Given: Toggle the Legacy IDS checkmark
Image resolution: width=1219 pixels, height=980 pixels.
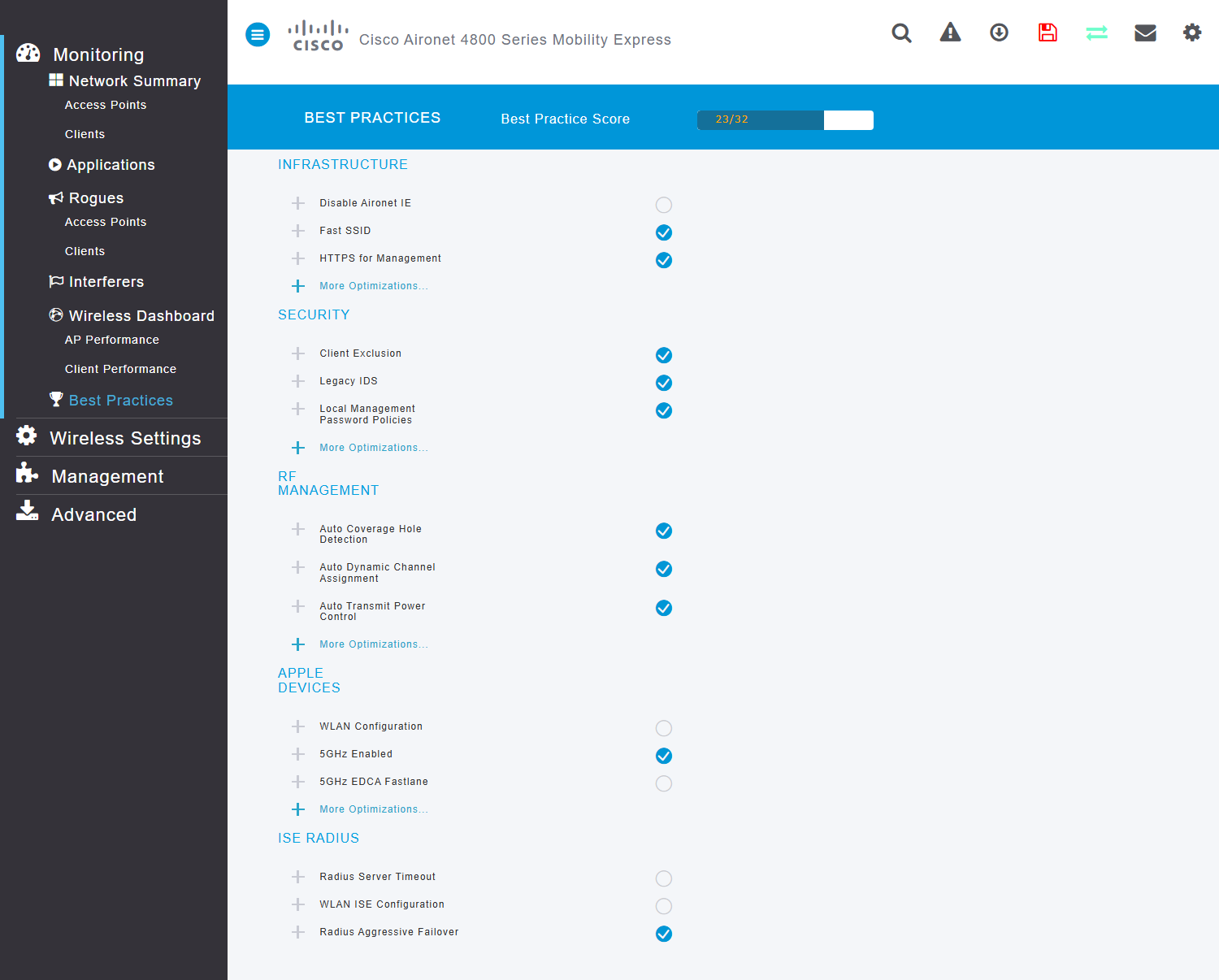Looking at the screenshot, I should click(664, 383).
